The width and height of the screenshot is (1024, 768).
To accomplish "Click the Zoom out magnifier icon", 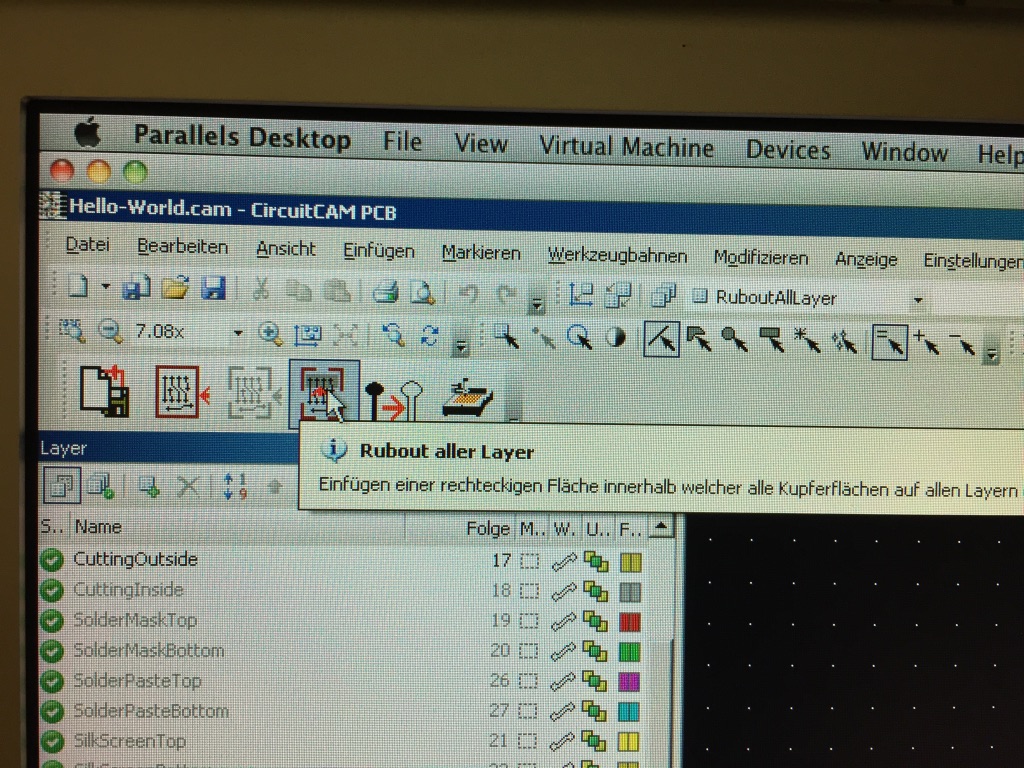I will point(110,331).
